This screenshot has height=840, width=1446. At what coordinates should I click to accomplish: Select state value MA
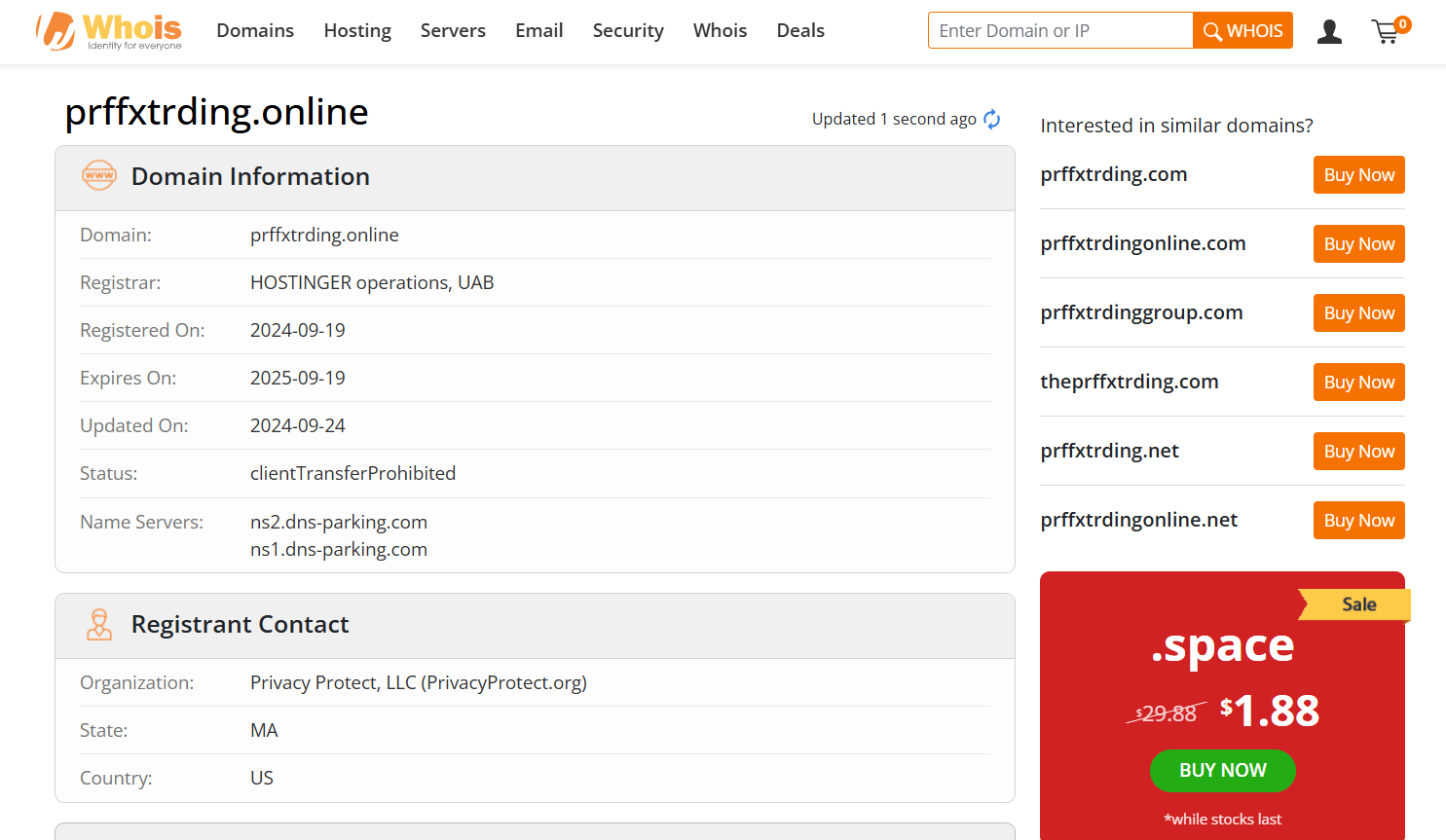264,730
